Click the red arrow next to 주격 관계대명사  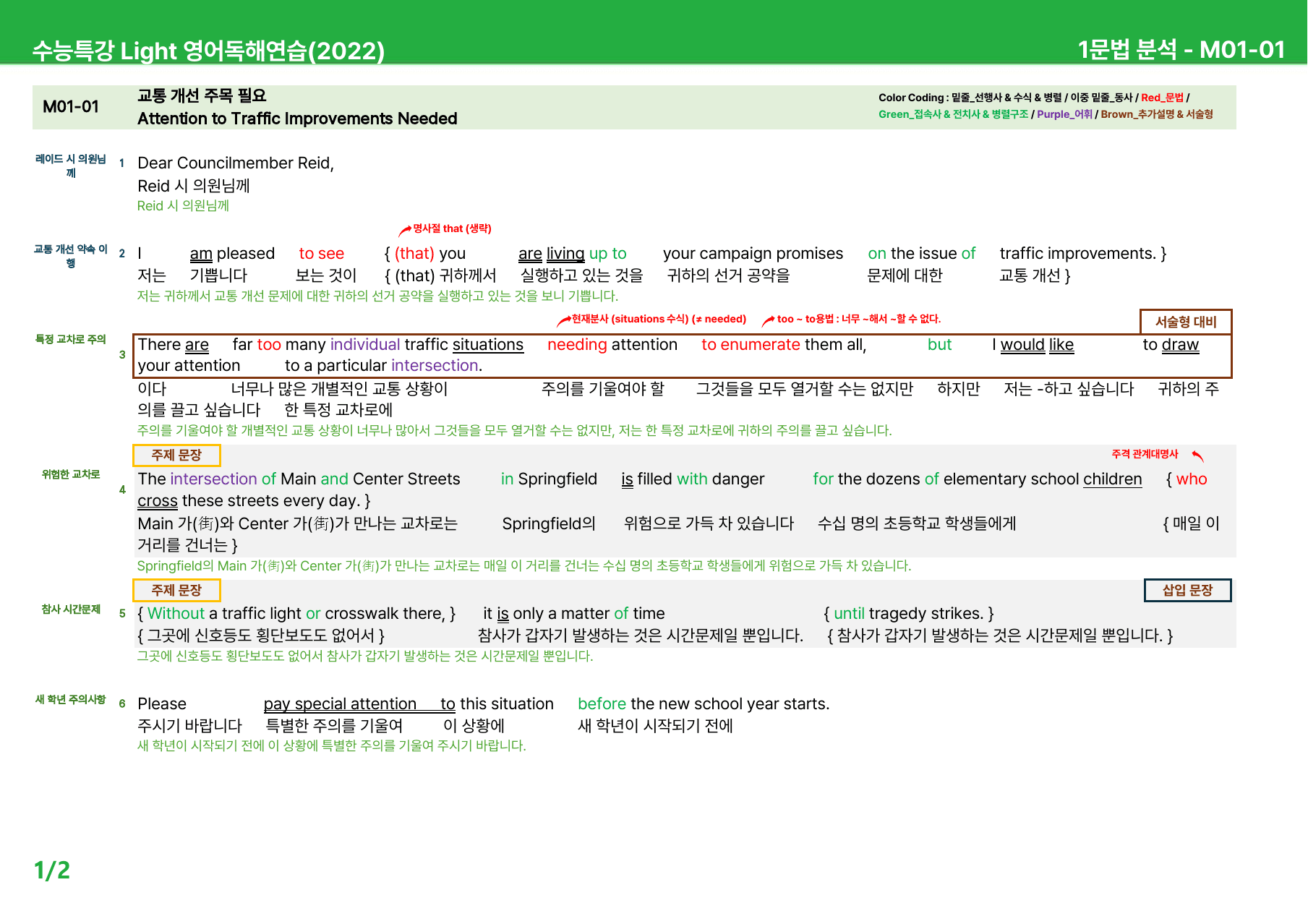pyautogui.click(x=1198, y=455)
